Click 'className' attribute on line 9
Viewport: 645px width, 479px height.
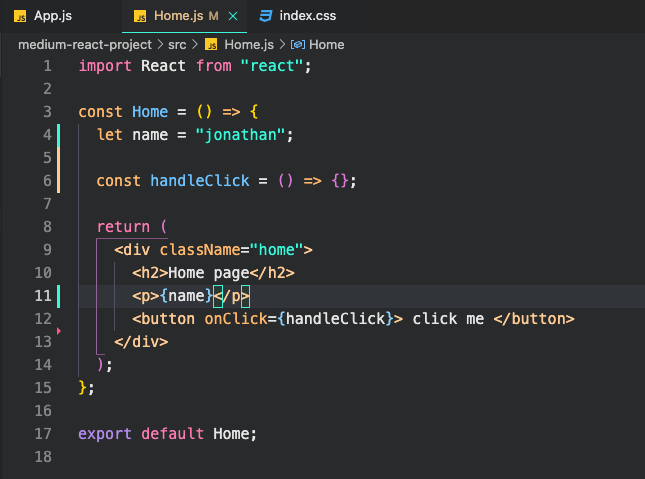point(200,250)
